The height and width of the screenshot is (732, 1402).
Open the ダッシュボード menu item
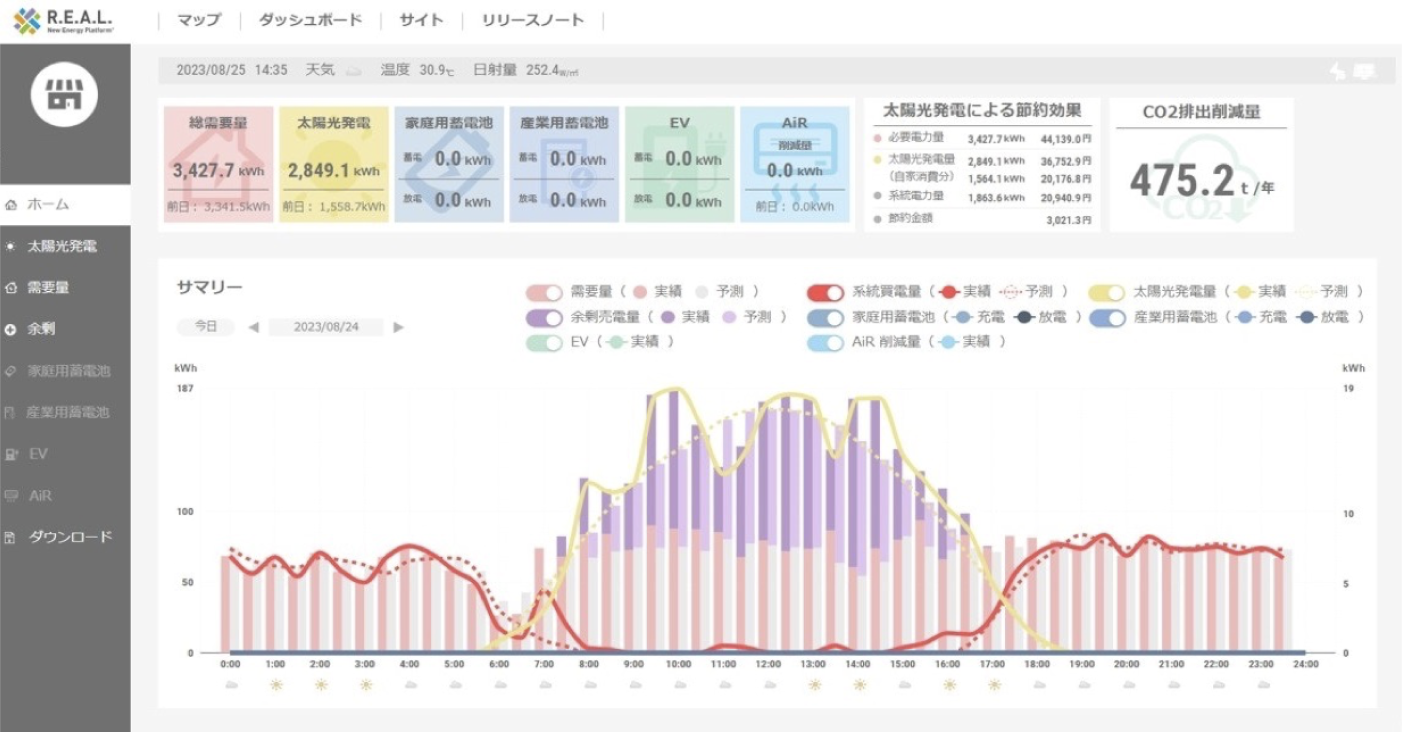click(x=310, y=20)
